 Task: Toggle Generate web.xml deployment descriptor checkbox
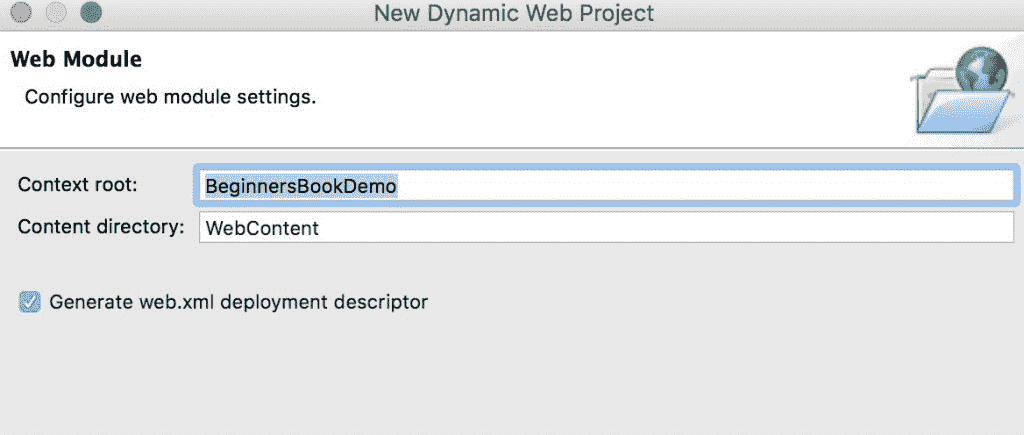[x=30, y=301]
